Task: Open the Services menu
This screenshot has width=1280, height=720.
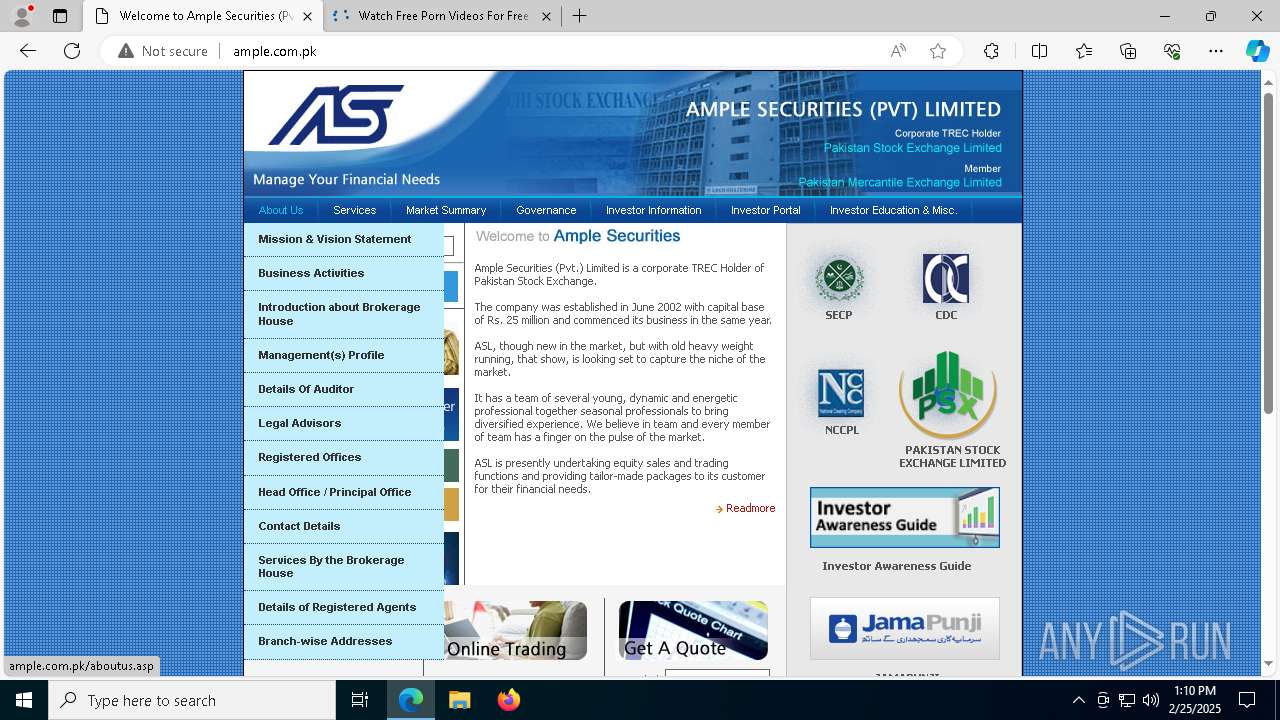Action: [354, 210]
